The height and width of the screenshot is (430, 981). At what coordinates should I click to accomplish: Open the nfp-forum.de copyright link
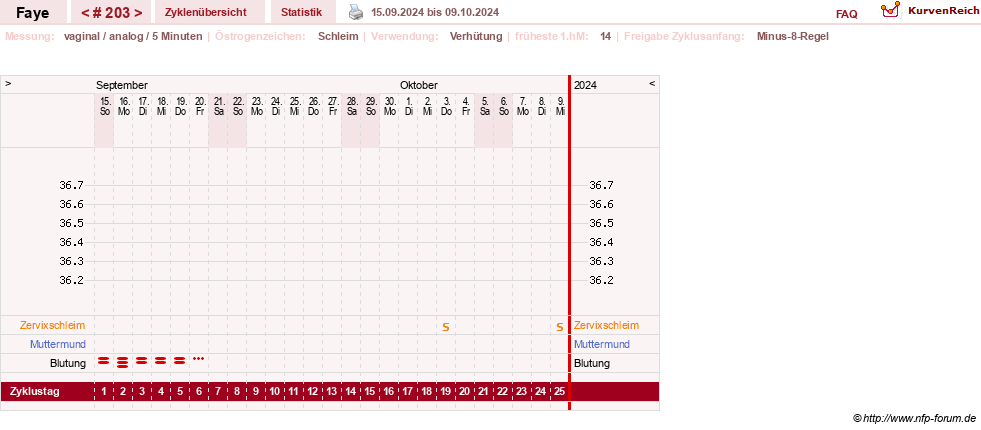(x=915, y=418)
